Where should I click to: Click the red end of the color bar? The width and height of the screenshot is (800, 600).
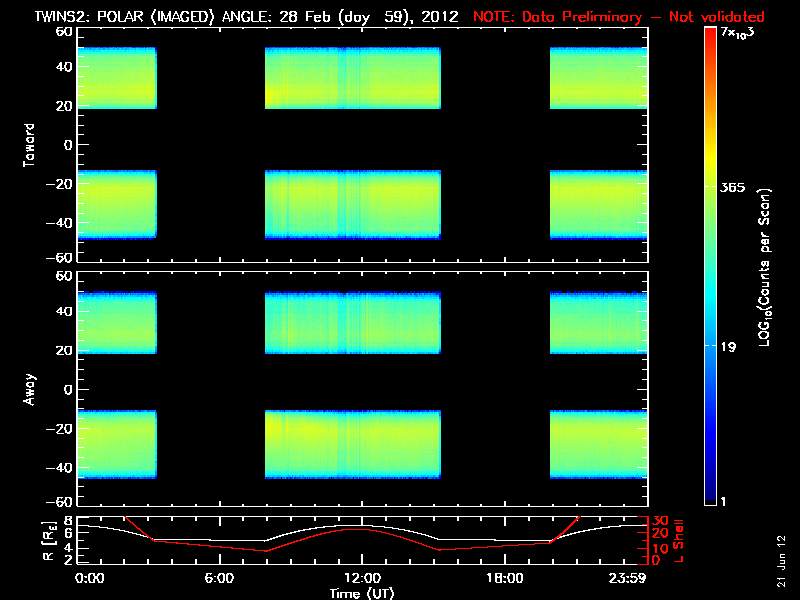pyautogui.click(x=710, y=40)
